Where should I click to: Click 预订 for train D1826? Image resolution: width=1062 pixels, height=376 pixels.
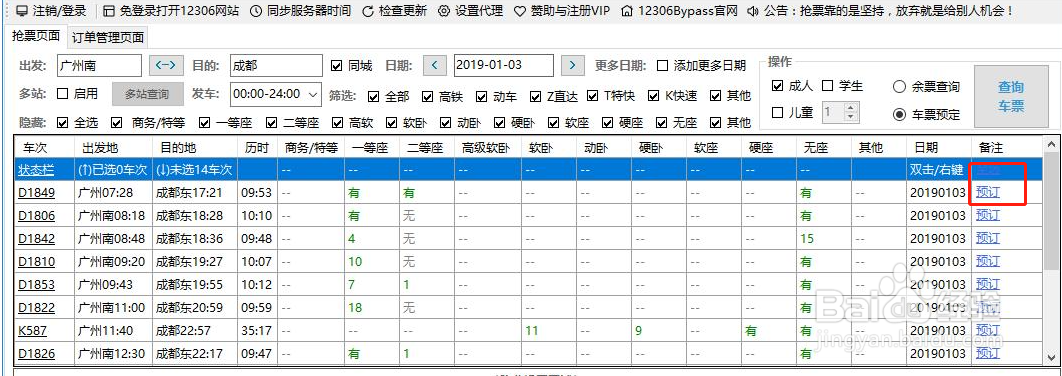[x=988, y=354]
